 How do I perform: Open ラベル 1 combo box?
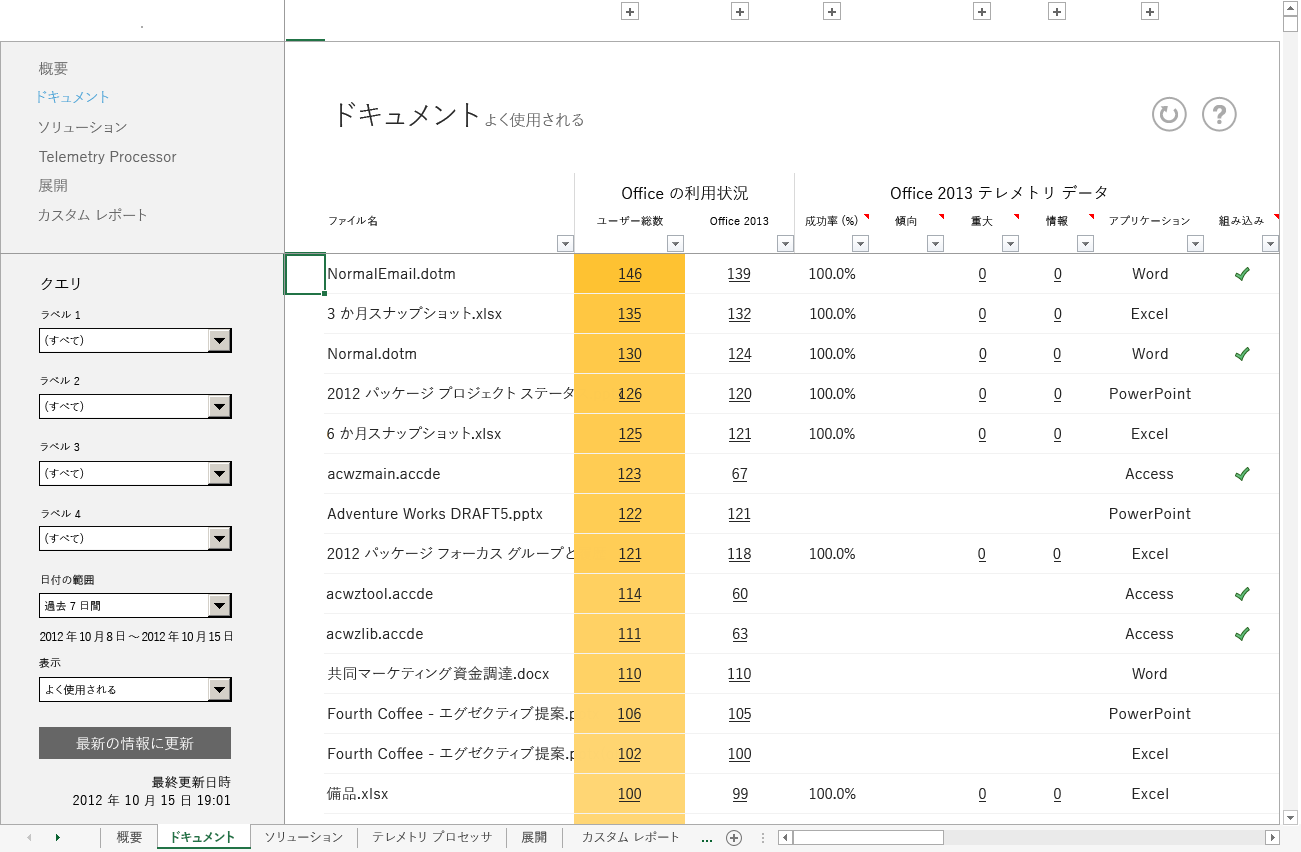(135, 340)
